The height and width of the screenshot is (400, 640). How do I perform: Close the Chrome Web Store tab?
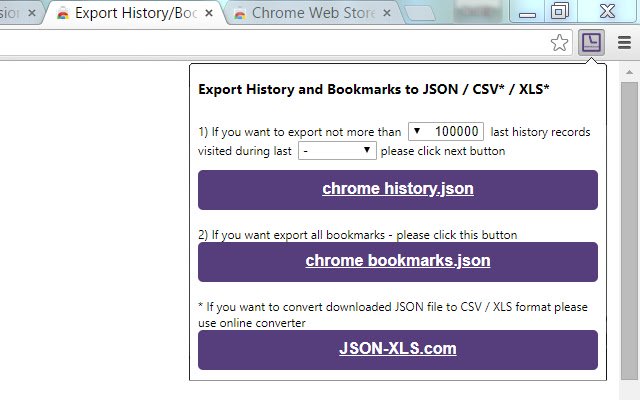click(x=387, y=13)
